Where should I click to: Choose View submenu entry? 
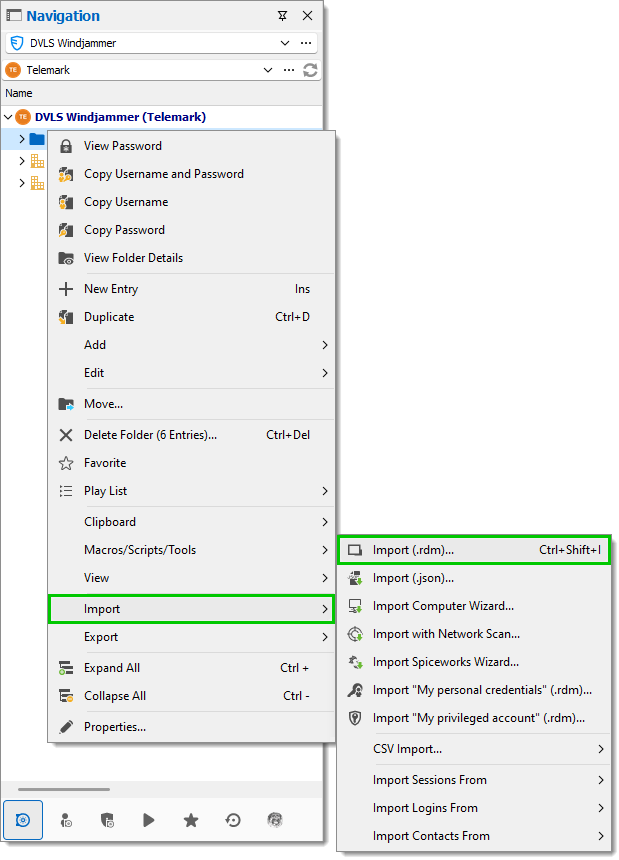[191, 578]
